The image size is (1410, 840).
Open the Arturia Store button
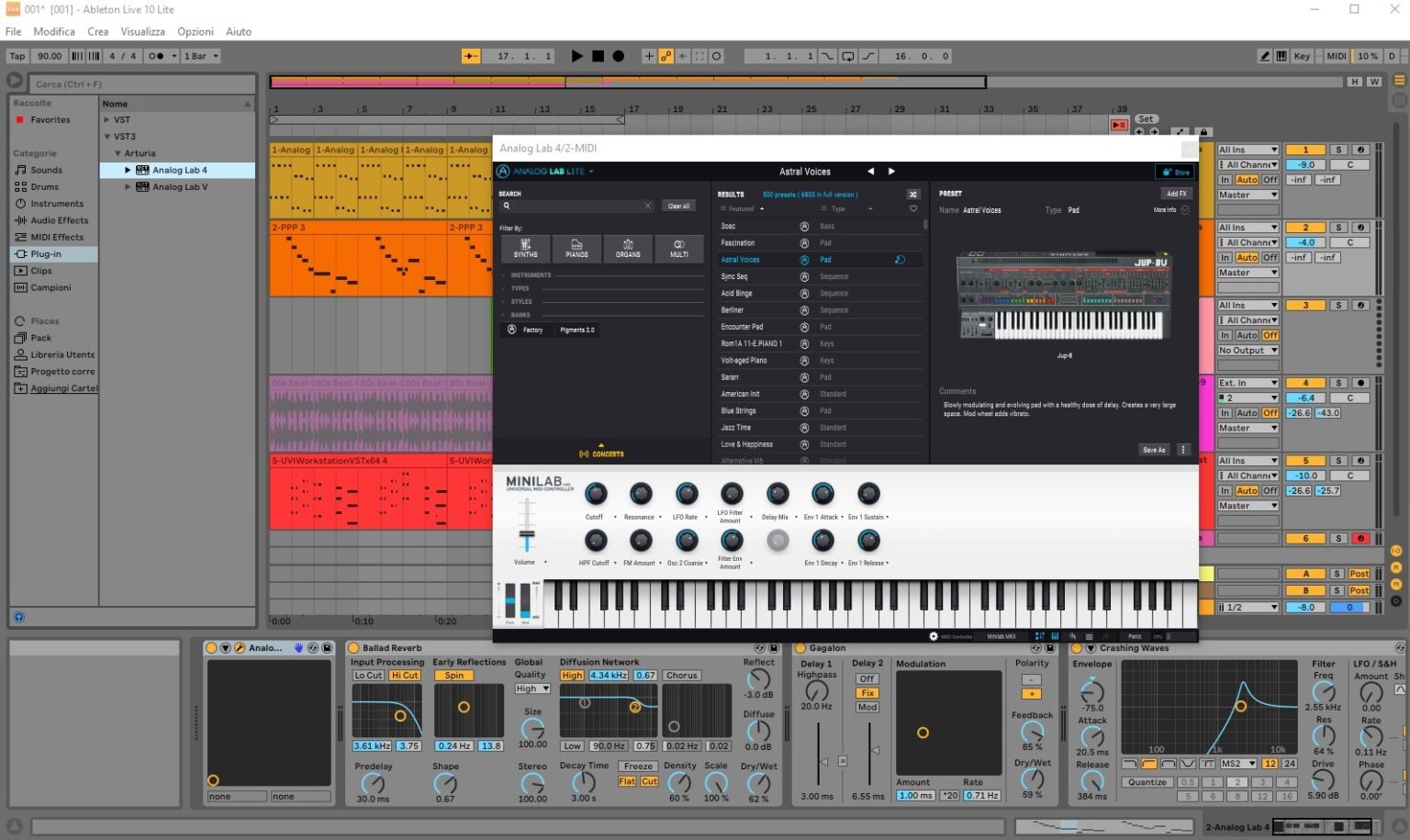(1175, 172)
